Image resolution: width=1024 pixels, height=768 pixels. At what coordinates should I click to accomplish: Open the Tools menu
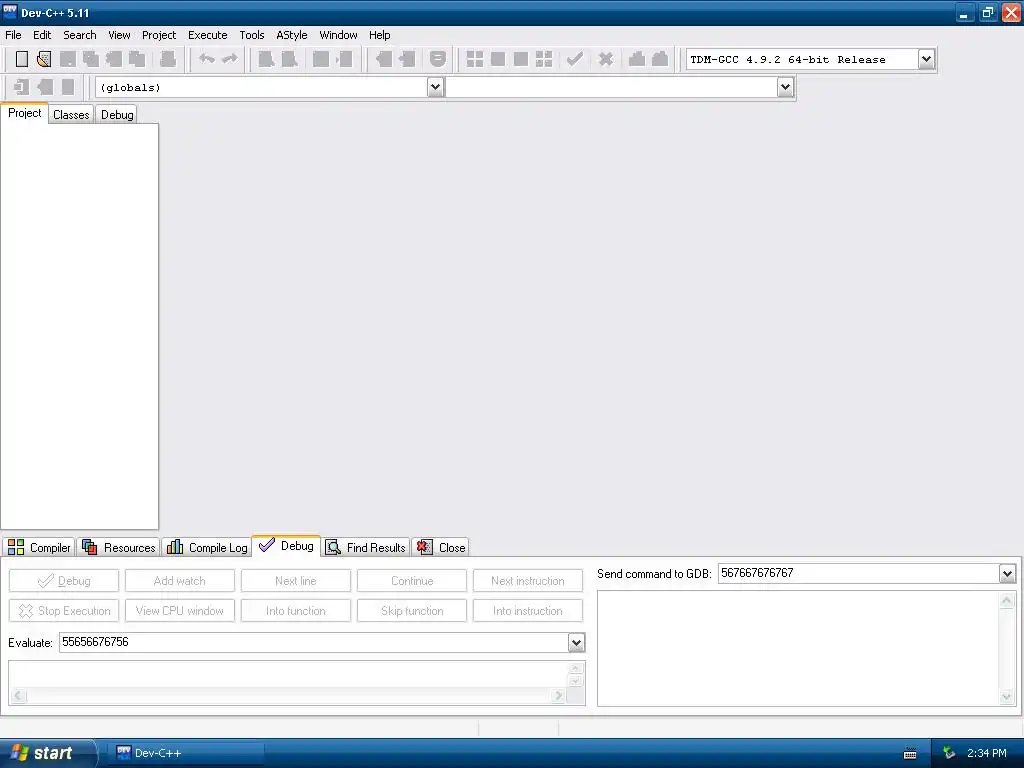point(251,35)
